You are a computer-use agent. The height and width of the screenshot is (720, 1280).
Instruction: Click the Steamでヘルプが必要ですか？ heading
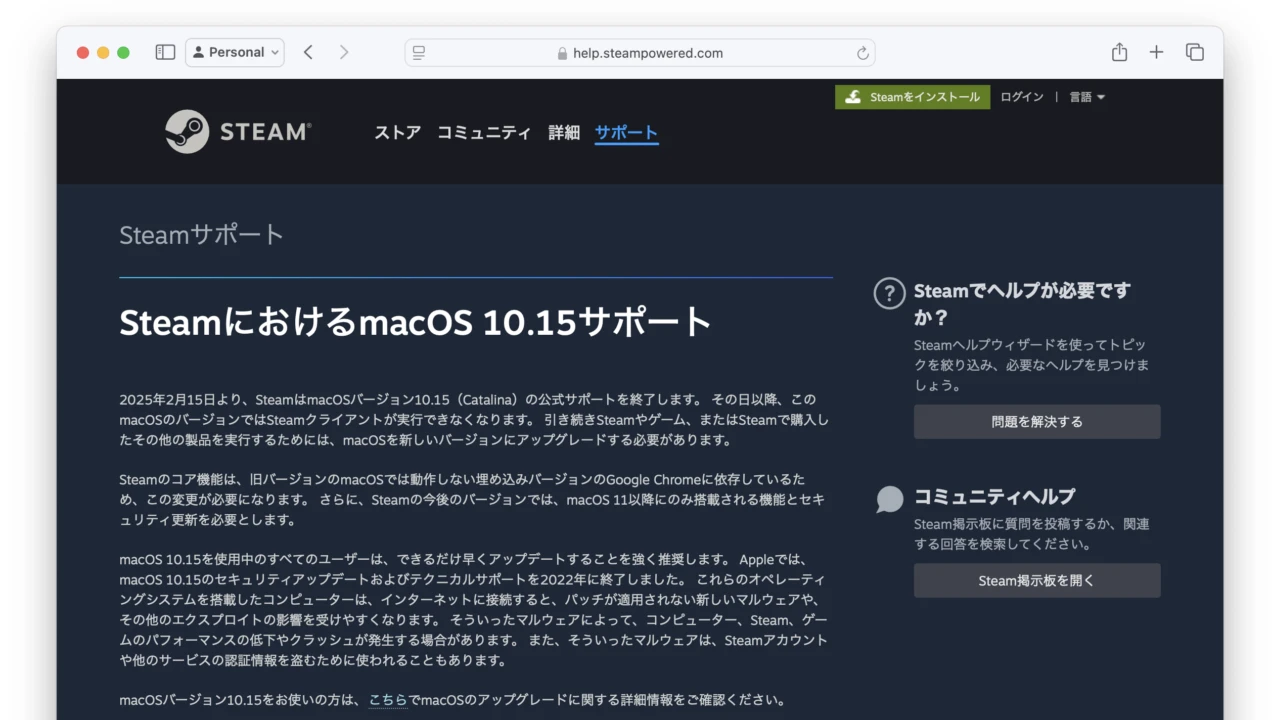(x=1022, y=304)
